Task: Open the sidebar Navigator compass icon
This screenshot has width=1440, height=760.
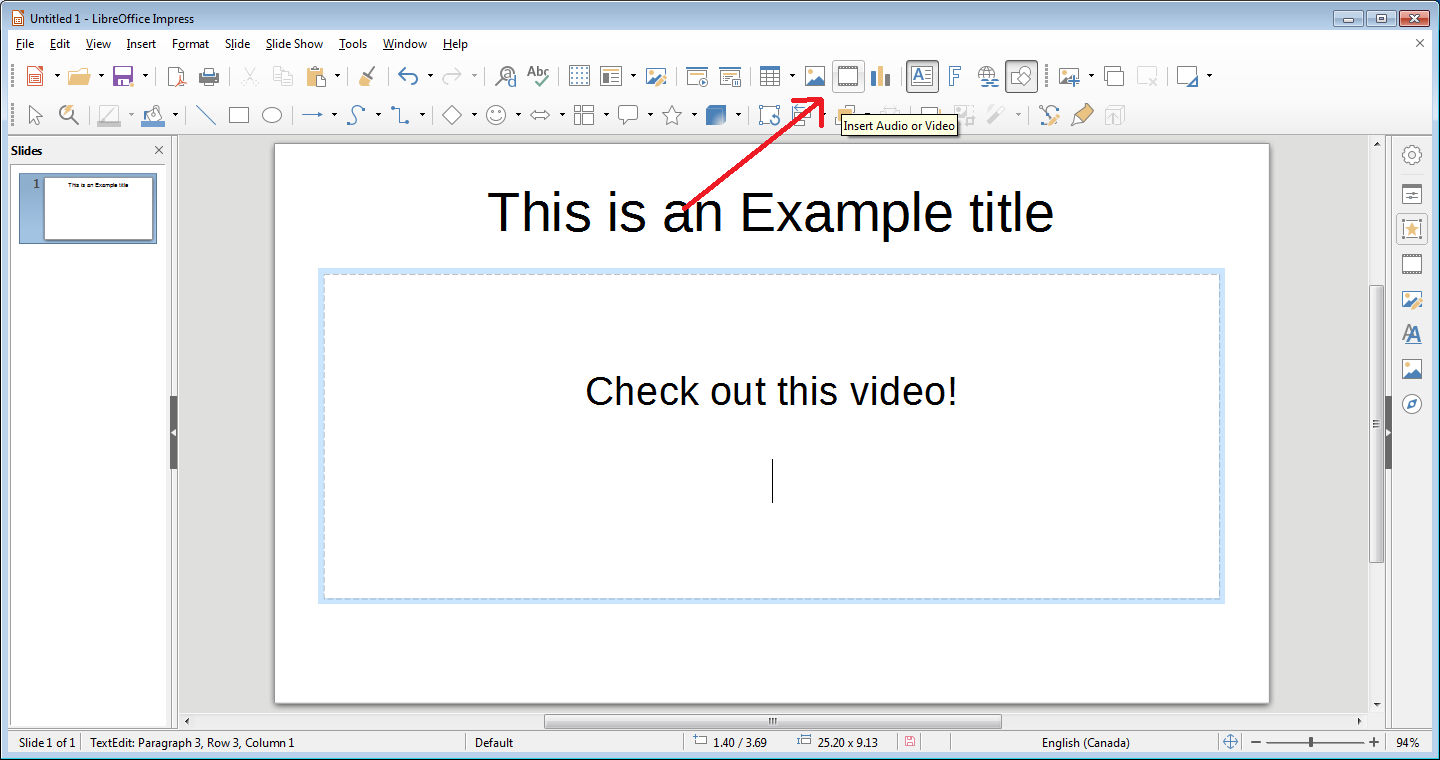Action: [1412, 404]
